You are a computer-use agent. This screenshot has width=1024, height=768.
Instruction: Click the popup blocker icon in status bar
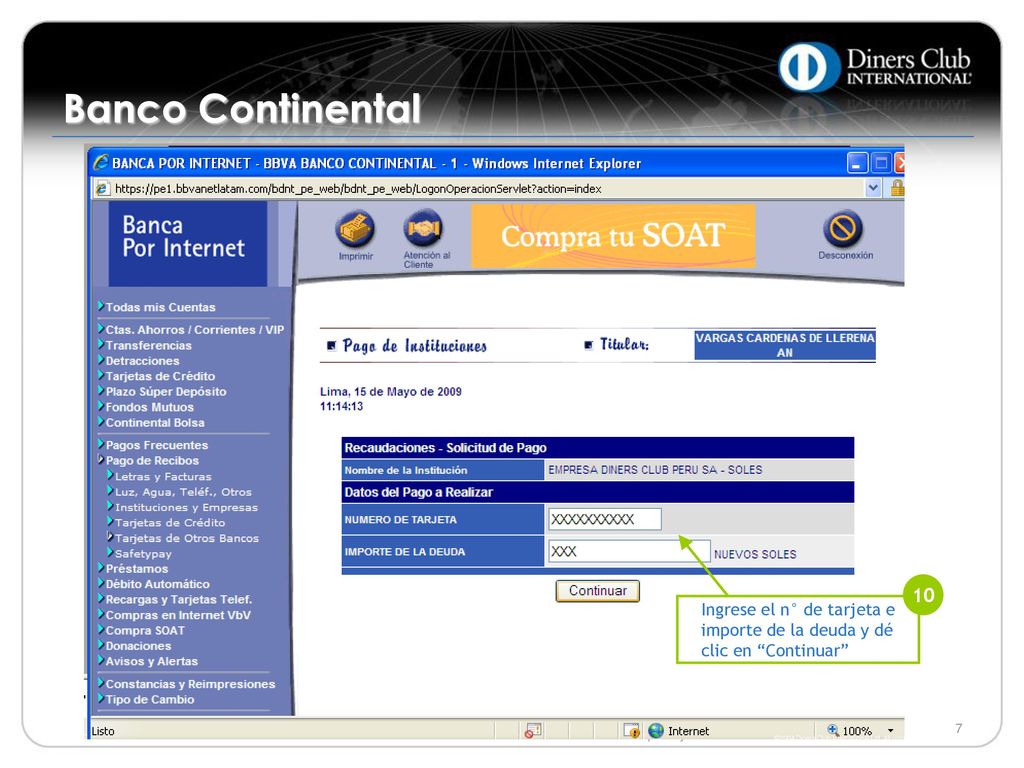pyautogui.click(x=533, y=731)
